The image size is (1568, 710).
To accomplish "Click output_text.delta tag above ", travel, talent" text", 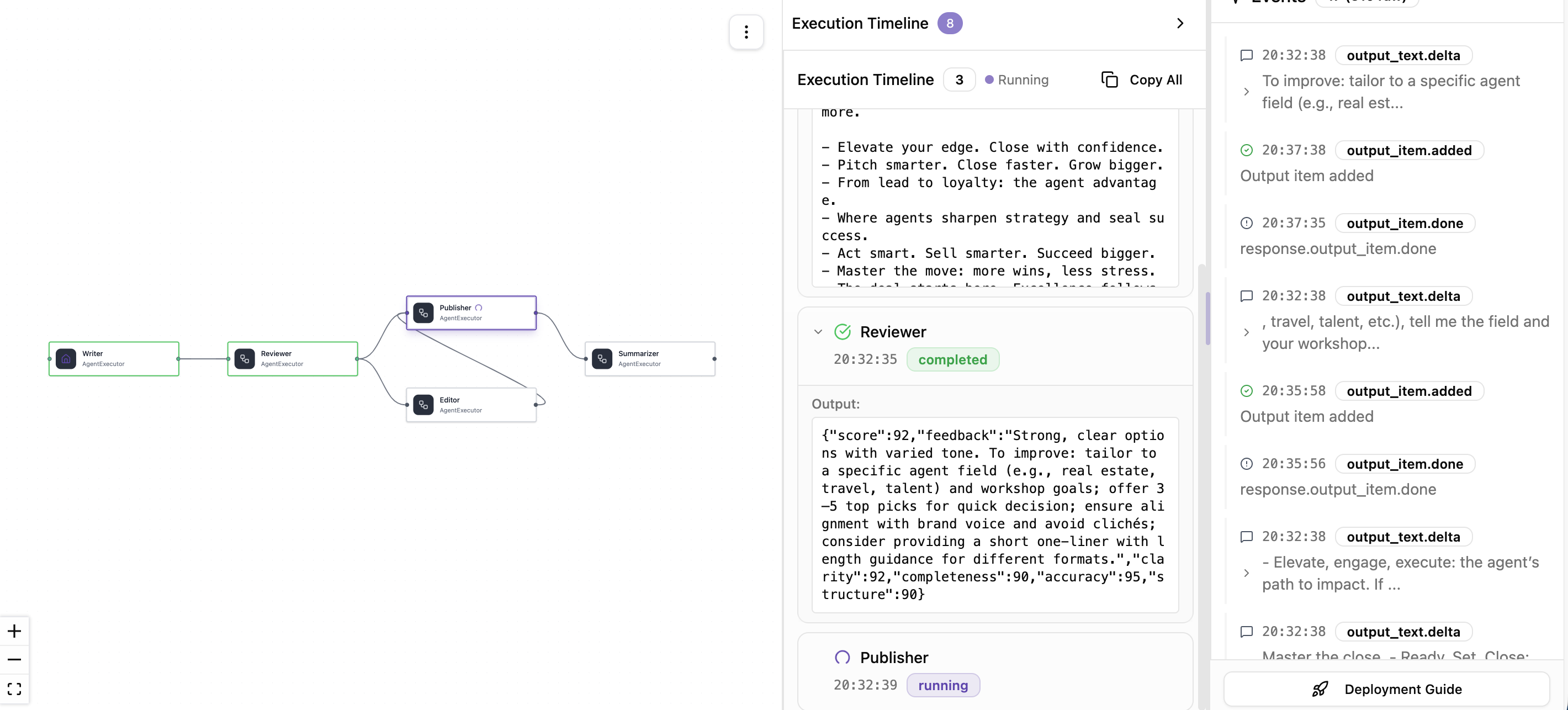I will click(1403, 296).
